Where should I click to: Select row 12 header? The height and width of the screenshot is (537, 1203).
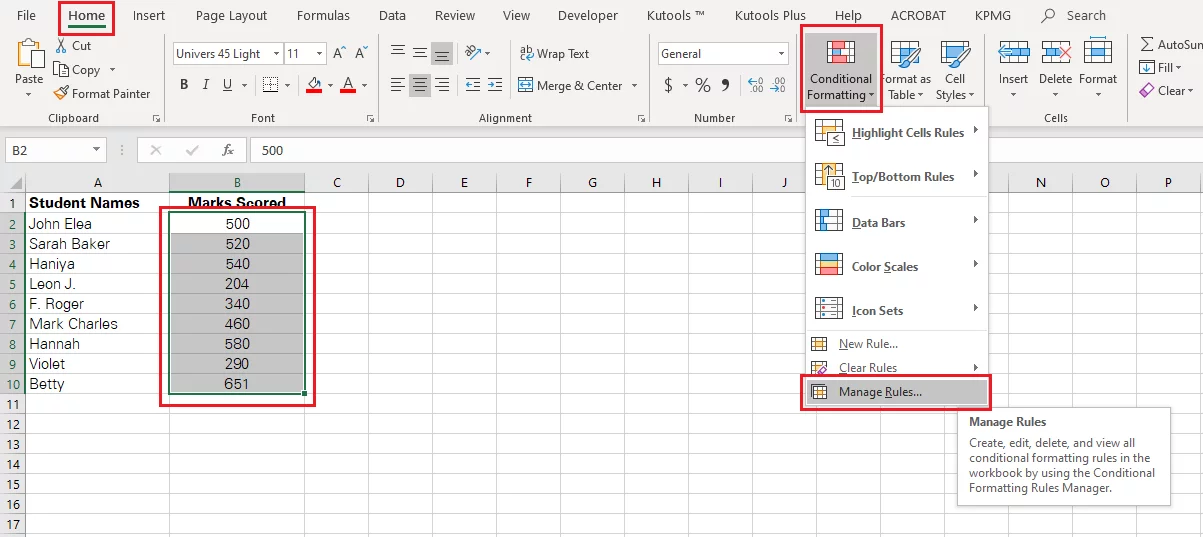[12, 424]
